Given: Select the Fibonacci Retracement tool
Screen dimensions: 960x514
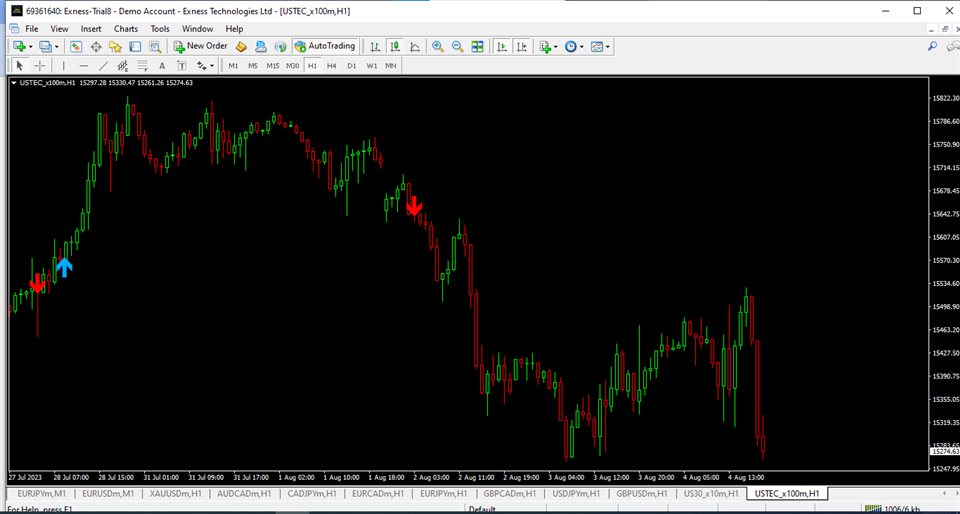Looking at the screenshot, I should click(x=142, y=65).
